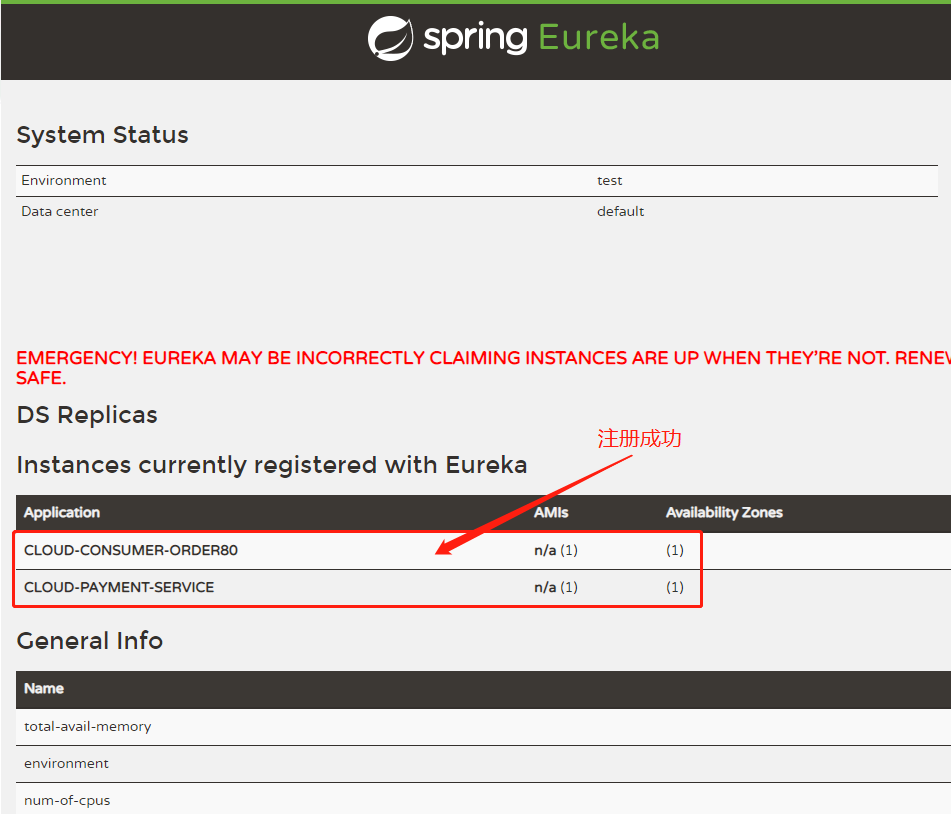The height and width of the screenshot is (814, 951).
Task: Click AMIs value in CLOUD-PAYMENT-SERVICE row
Action: pos(556,587)
